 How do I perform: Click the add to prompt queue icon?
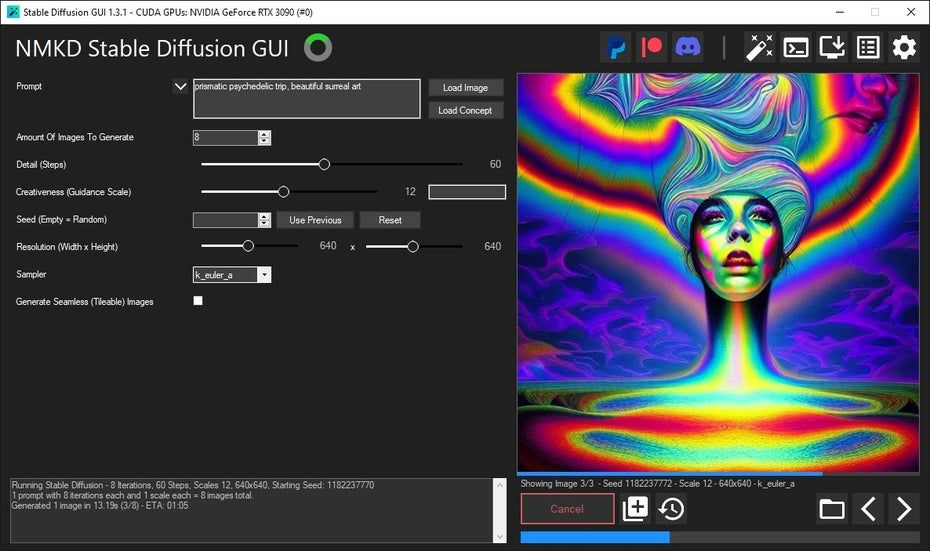tap(635, 509)
